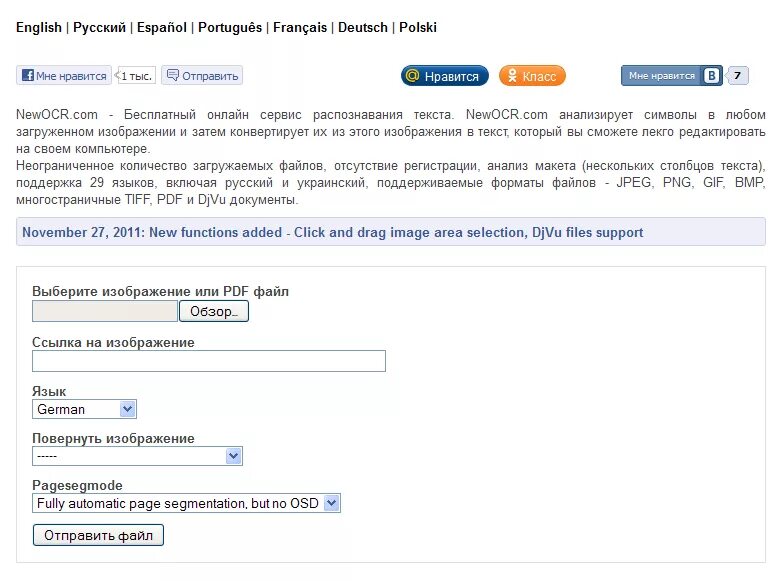This screenshot has height=581, width=781.
Task: Switch site language to Español
Action: click(x=162, y=27)
